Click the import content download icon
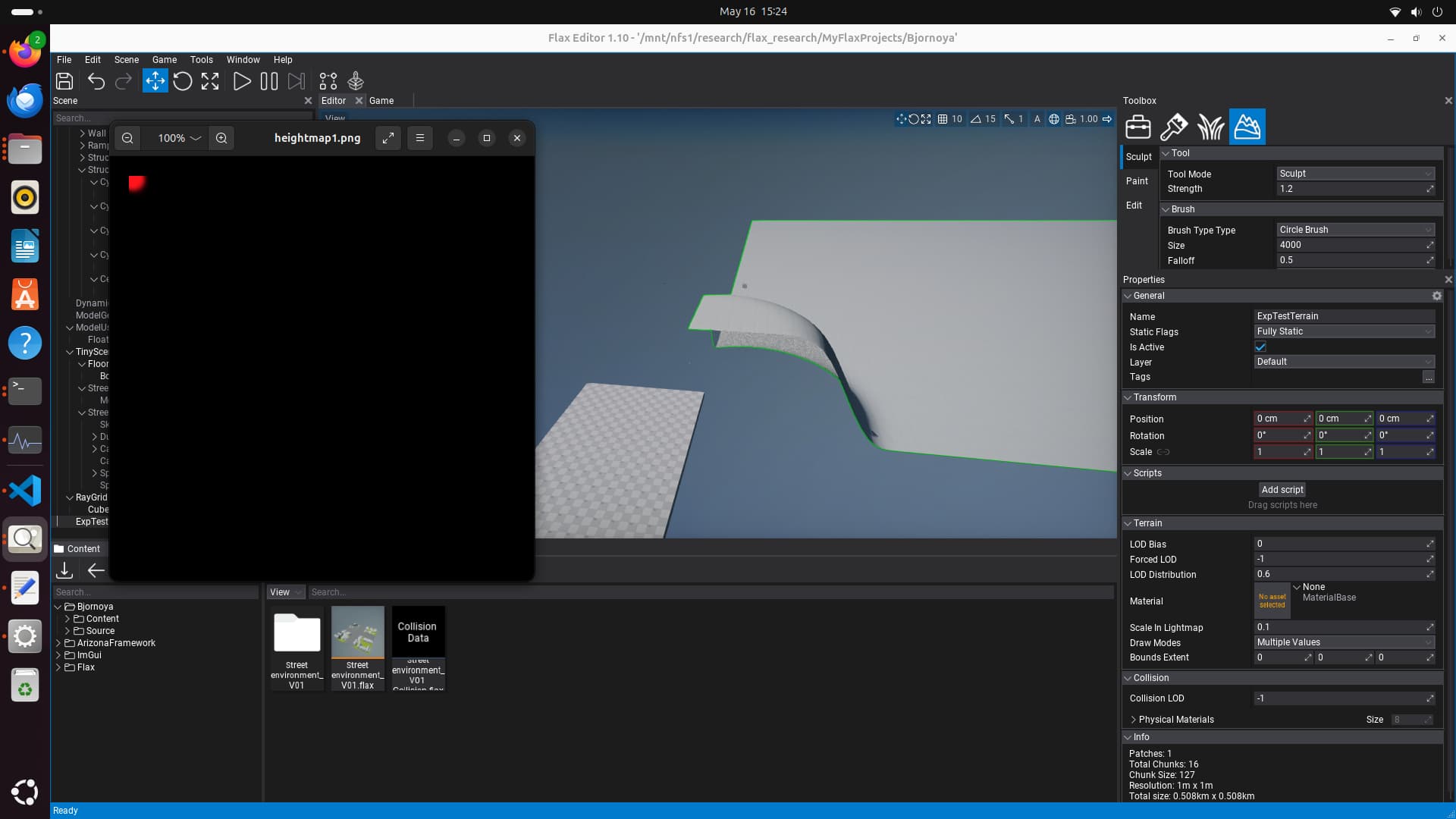 point(64,570)
